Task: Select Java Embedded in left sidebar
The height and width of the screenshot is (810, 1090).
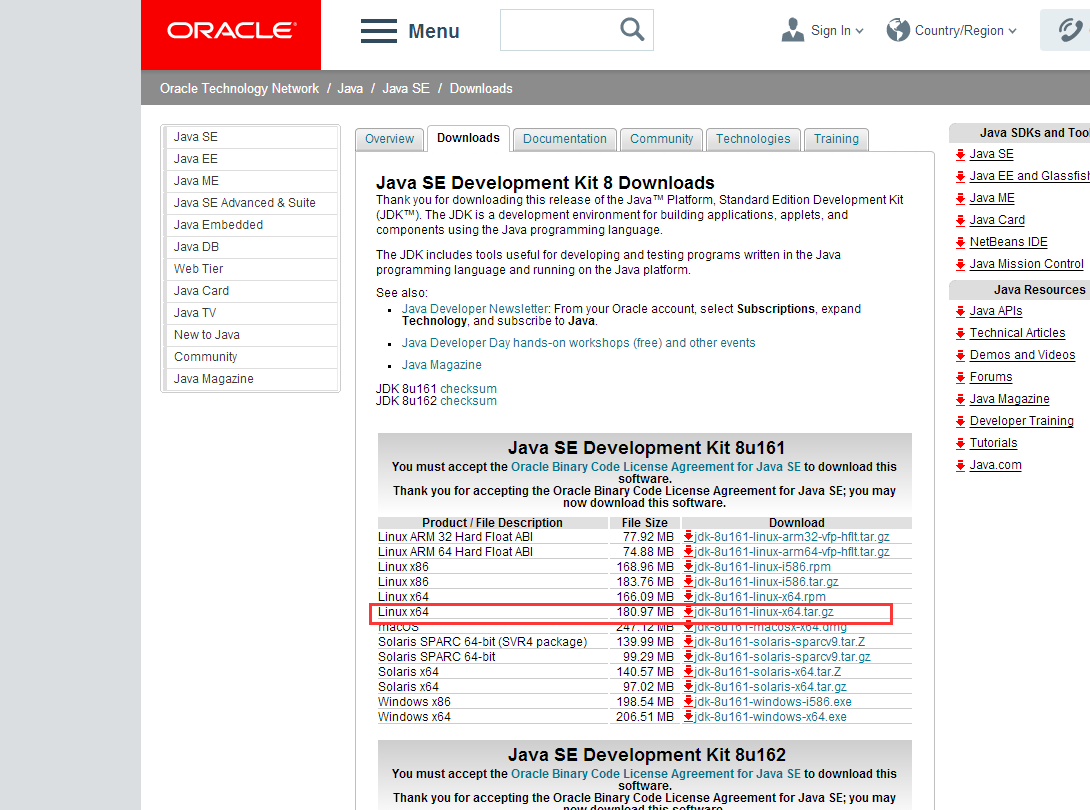Action: tap(252, 225)
